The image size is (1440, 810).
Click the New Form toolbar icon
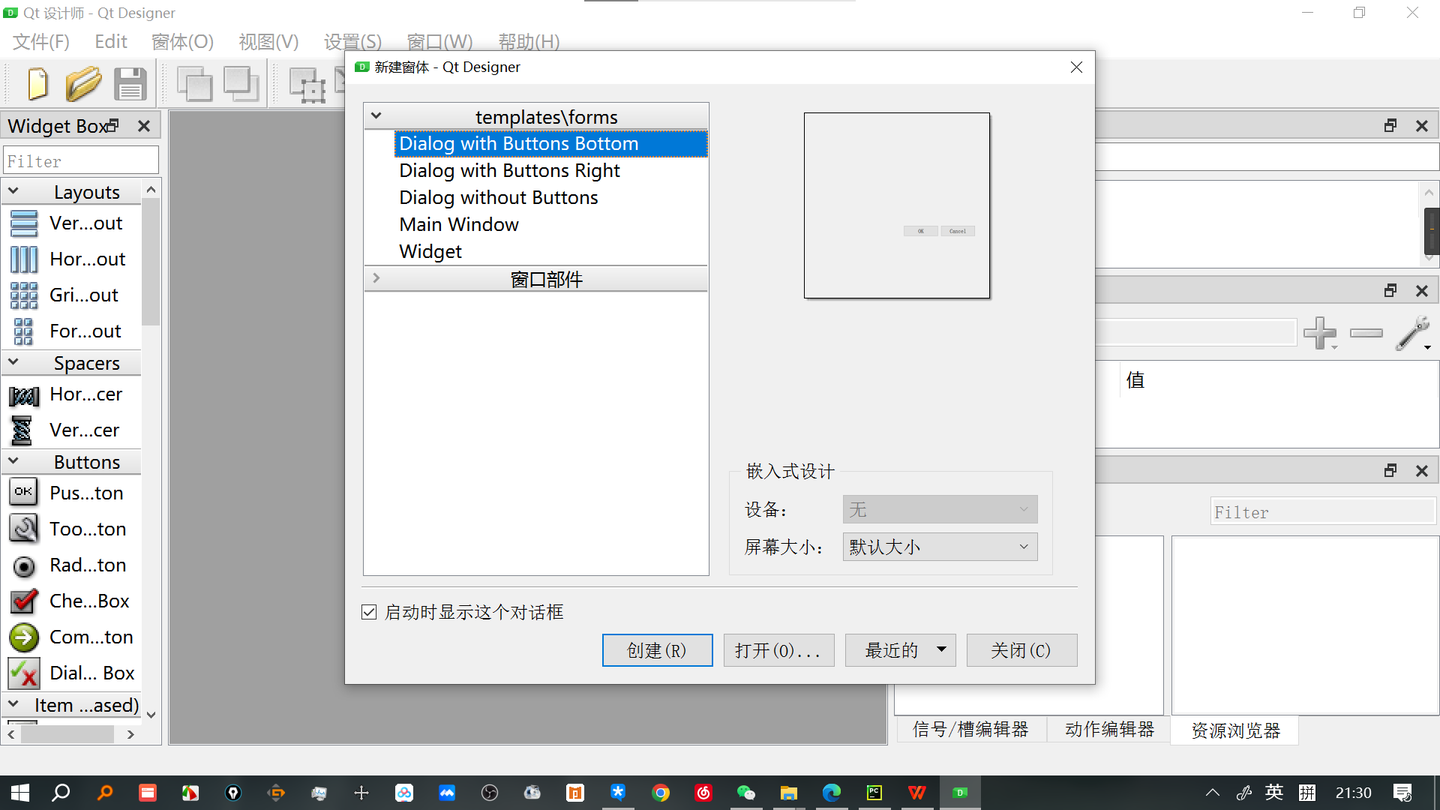click(37, 84)
